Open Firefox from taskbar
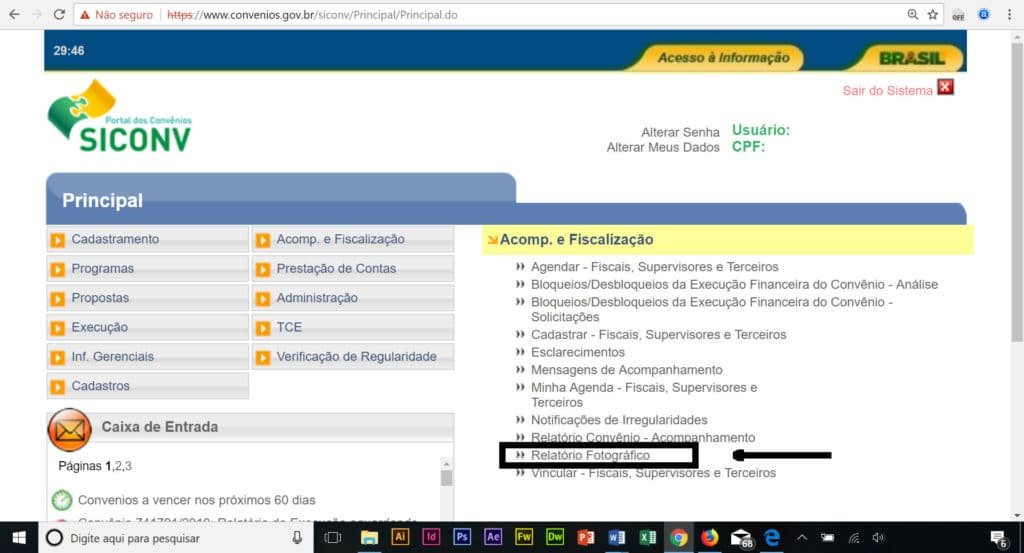Image resolution: width=1024 pixels, height=553 pixels. click(709, 537)
